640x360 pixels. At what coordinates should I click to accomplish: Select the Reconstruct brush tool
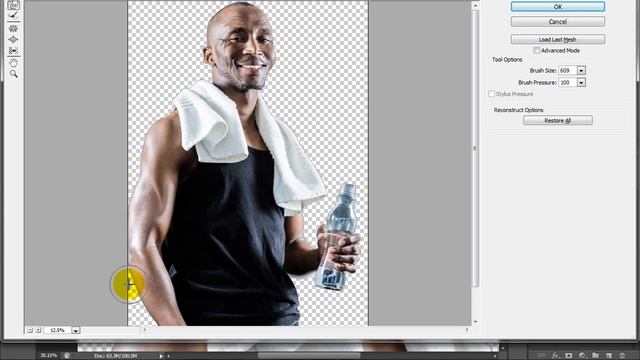[x=13, y=16]
